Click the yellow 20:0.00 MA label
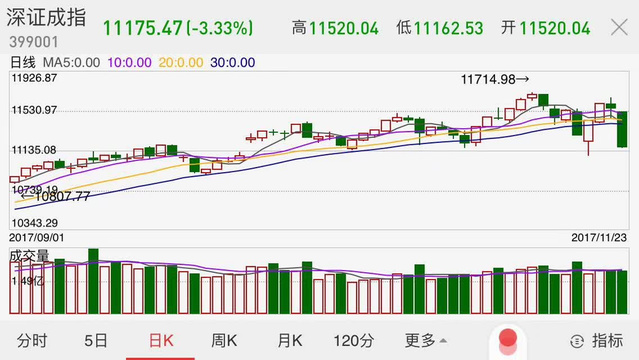This screenshot has width=639, height=360. [181, 62]
